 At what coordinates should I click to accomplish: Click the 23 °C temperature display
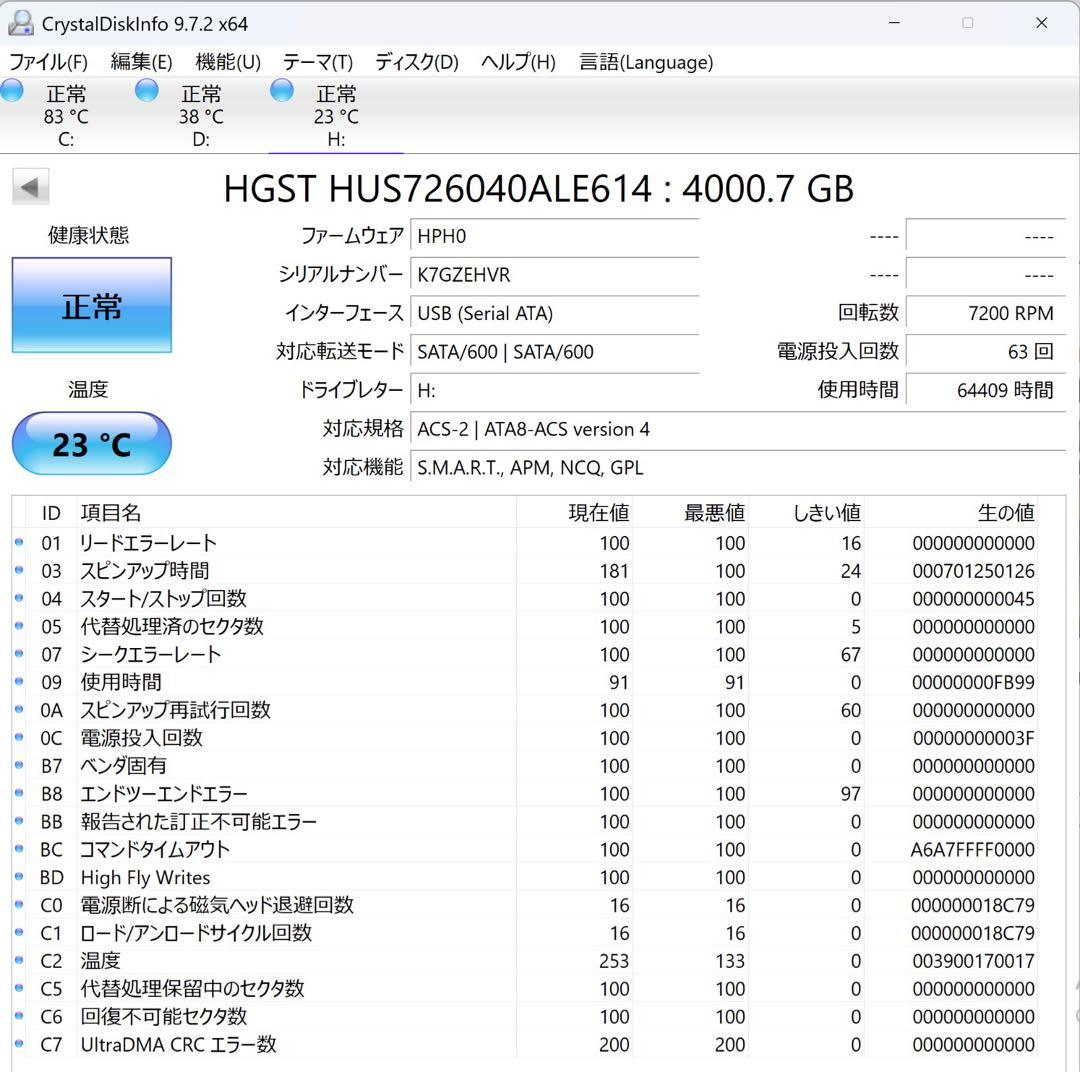(91, 443)
